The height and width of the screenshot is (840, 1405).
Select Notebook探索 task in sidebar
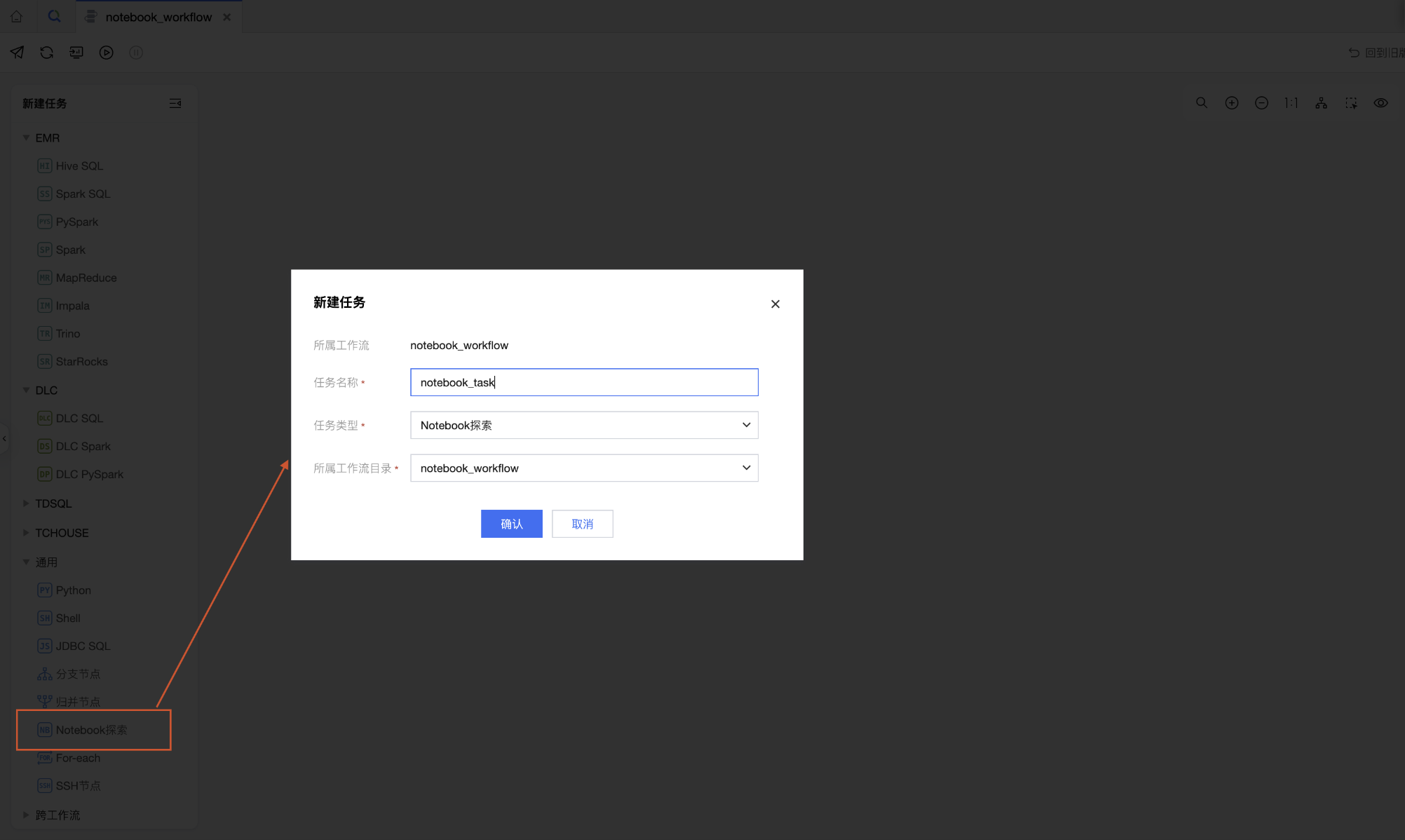coord(91,730)
